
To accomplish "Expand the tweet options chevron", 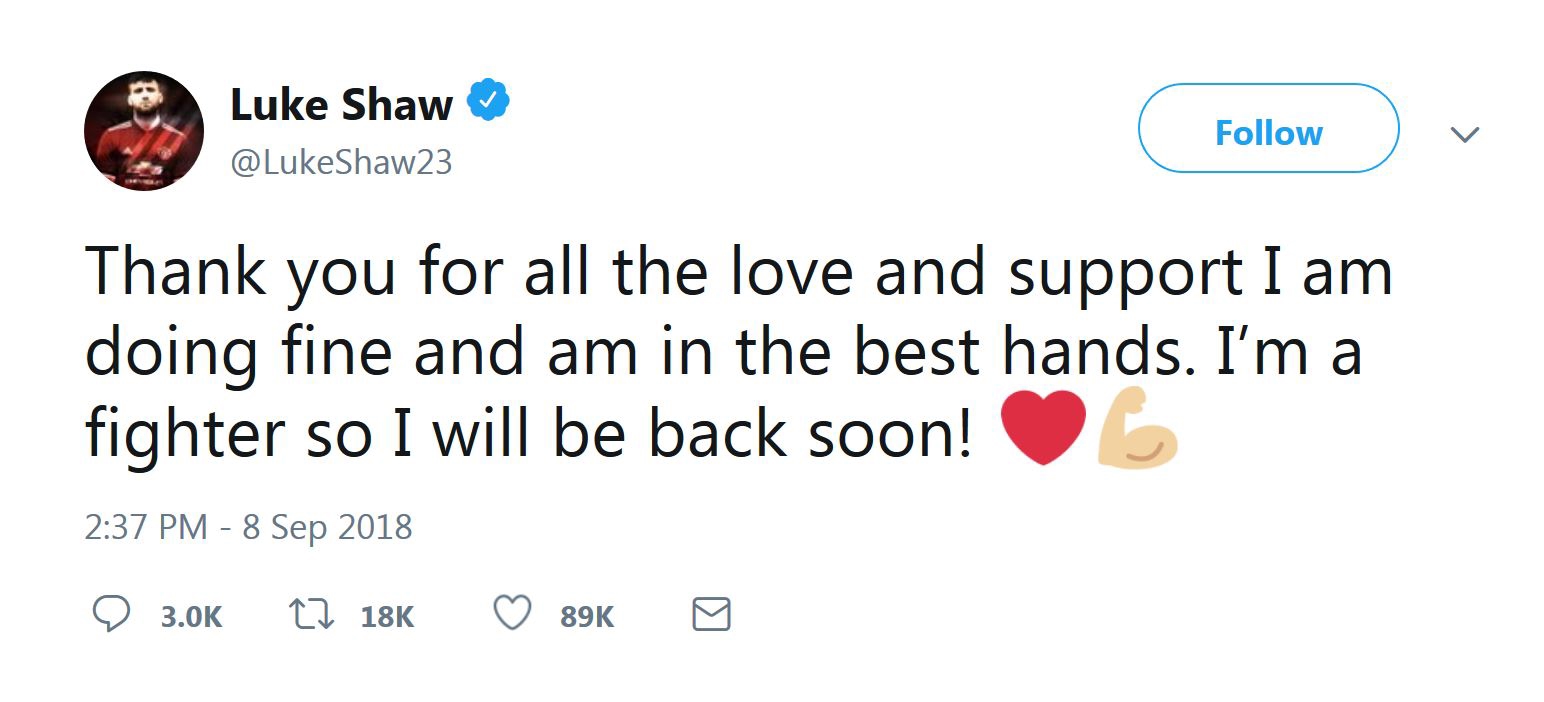I will [1464, 134].
